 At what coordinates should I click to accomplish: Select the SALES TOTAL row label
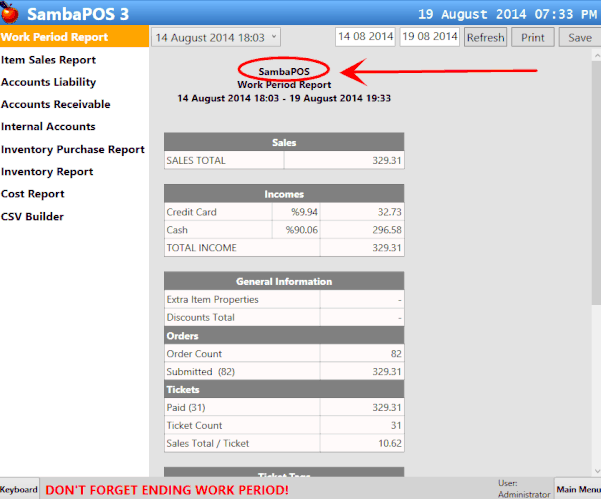(196, 160)
